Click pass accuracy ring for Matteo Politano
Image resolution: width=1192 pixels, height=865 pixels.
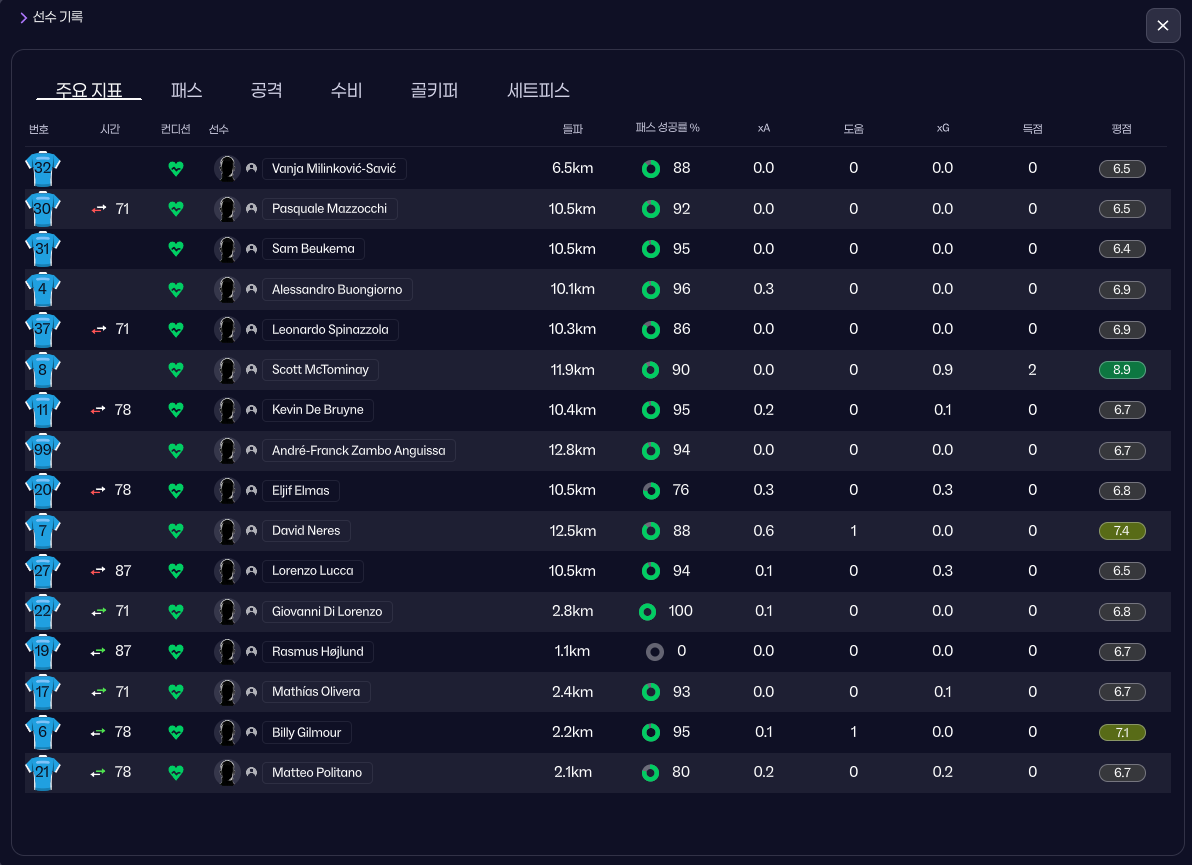tap(650, 772)
